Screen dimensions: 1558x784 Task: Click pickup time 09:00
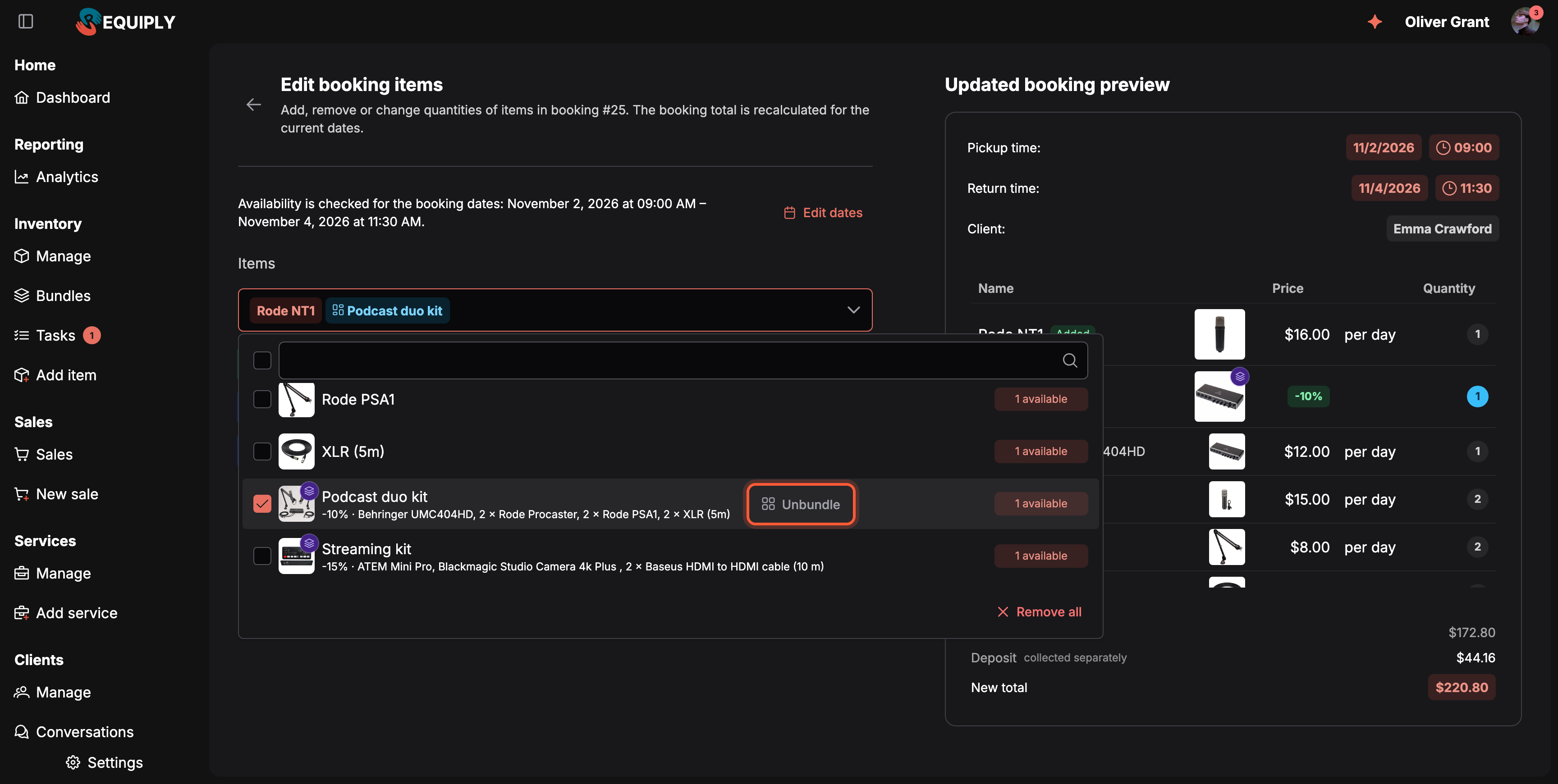coord(1464,147)
